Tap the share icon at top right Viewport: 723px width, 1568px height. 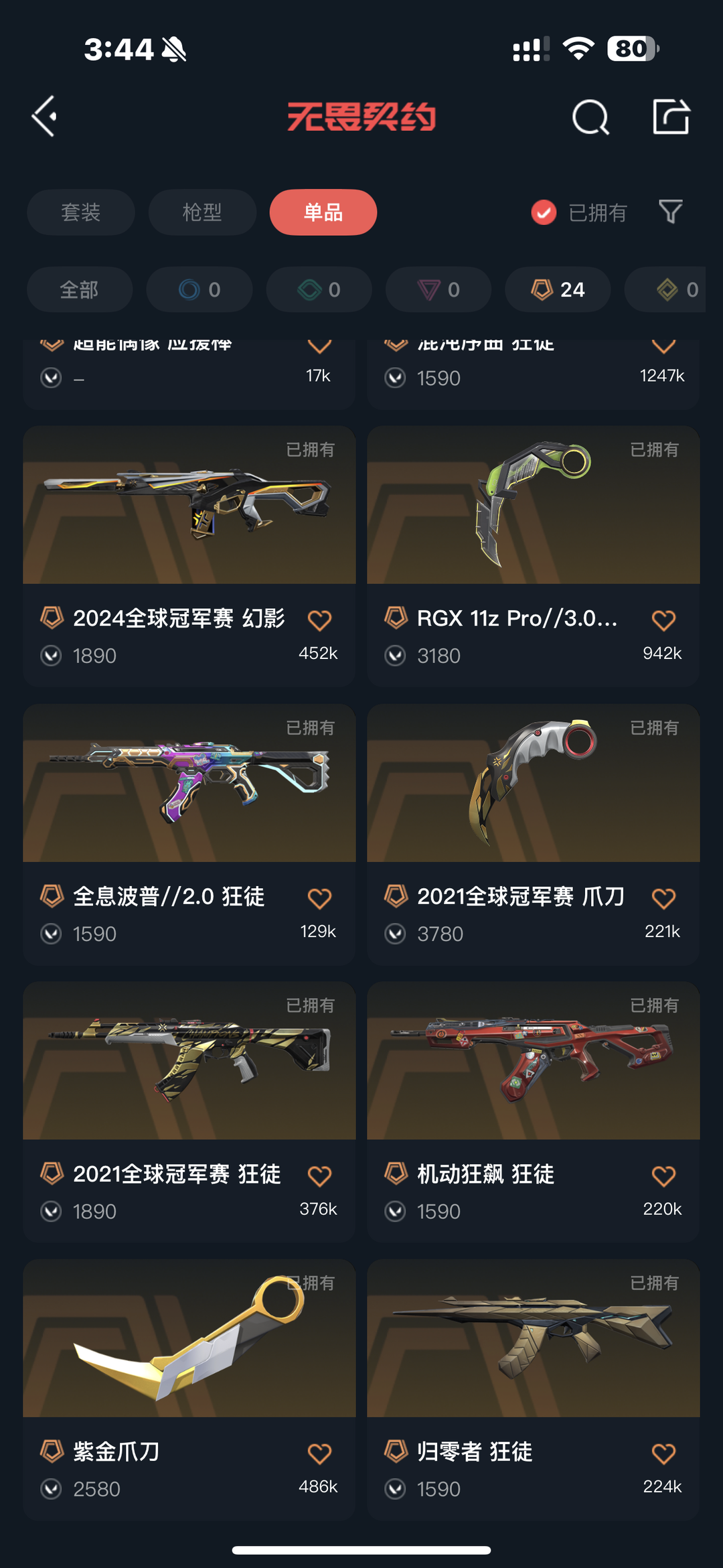(x=671, y=117)
